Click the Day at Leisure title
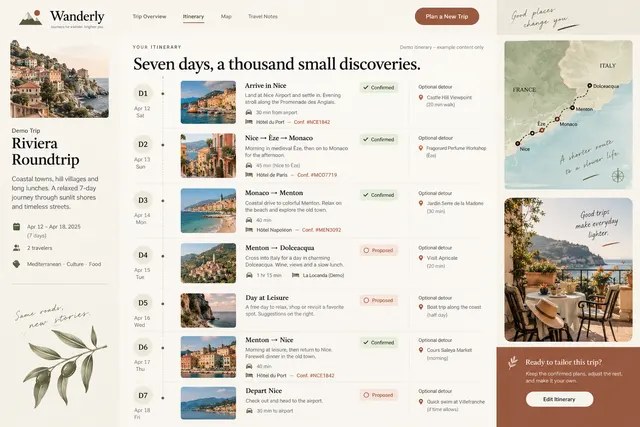 tap(267, 298)
